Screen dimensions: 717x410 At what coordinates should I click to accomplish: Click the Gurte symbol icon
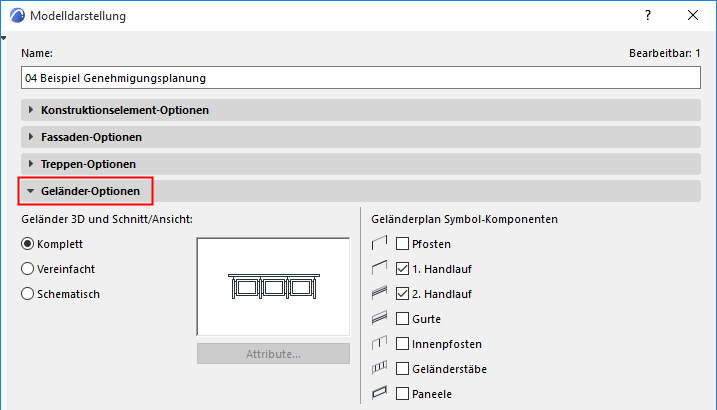pos(379,319)
